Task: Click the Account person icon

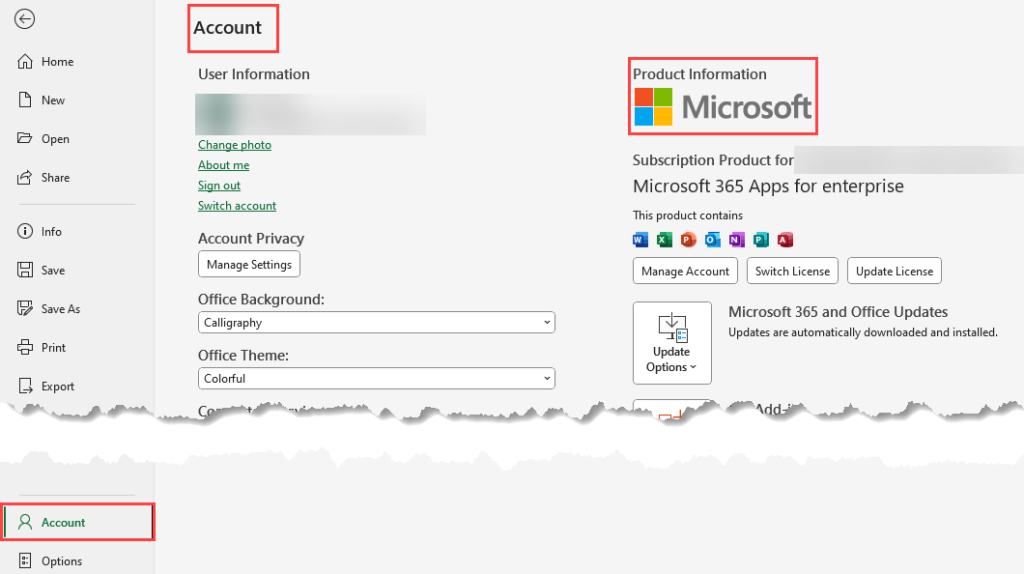Action: click(x=25, y=522)
